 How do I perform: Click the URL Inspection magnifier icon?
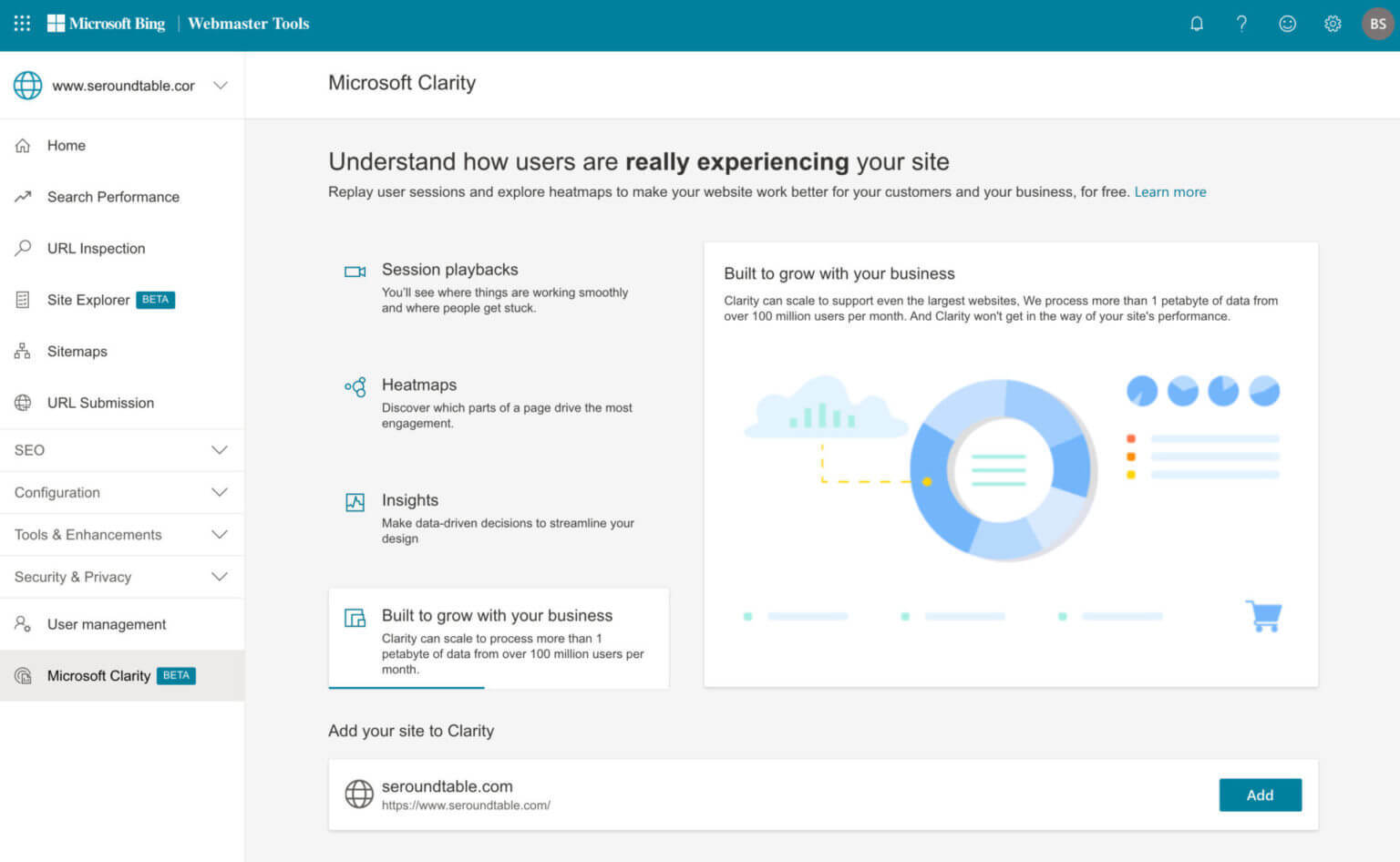pos(23,248)
